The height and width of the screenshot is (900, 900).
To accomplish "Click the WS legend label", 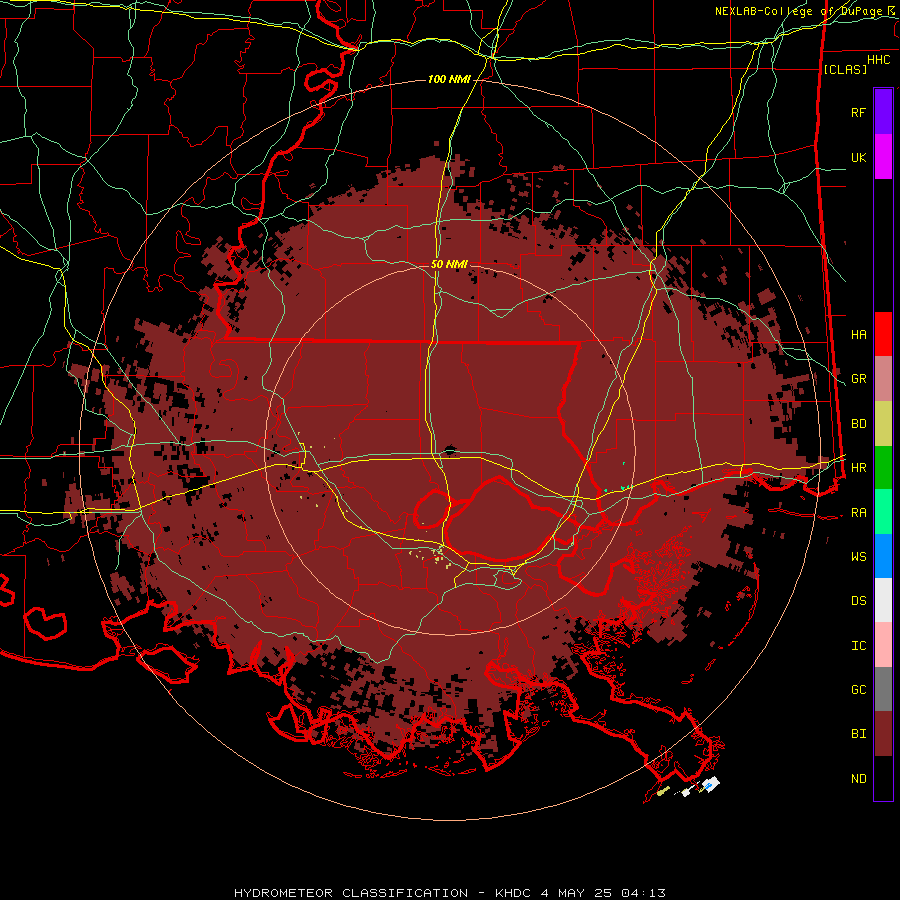I will 858,557.
